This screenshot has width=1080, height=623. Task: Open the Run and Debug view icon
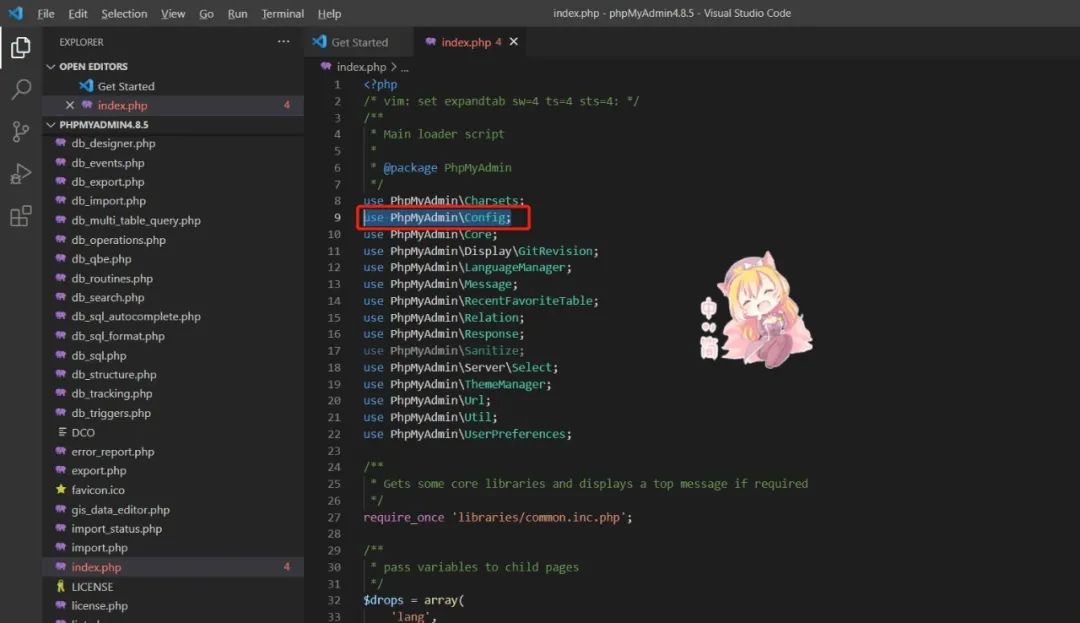tap(21, 173)
